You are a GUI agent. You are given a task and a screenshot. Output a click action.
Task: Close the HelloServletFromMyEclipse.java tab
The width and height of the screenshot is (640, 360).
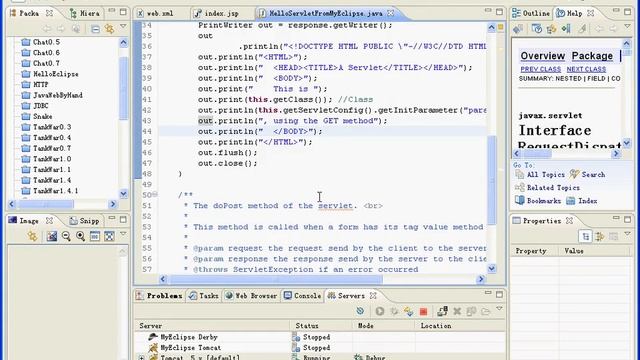pos(391,13)
